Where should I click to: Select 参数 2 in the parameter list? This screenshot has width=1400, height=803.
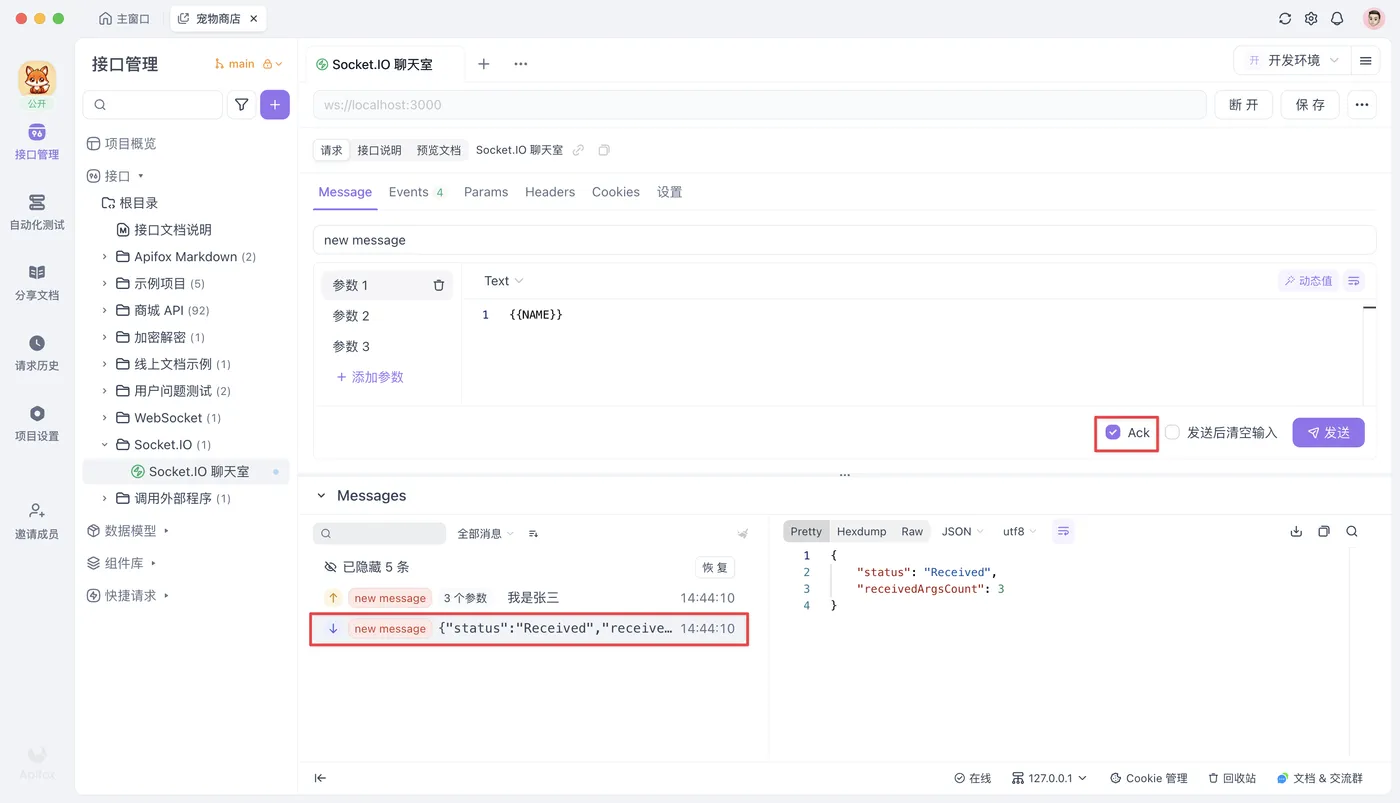pos(387,316)
